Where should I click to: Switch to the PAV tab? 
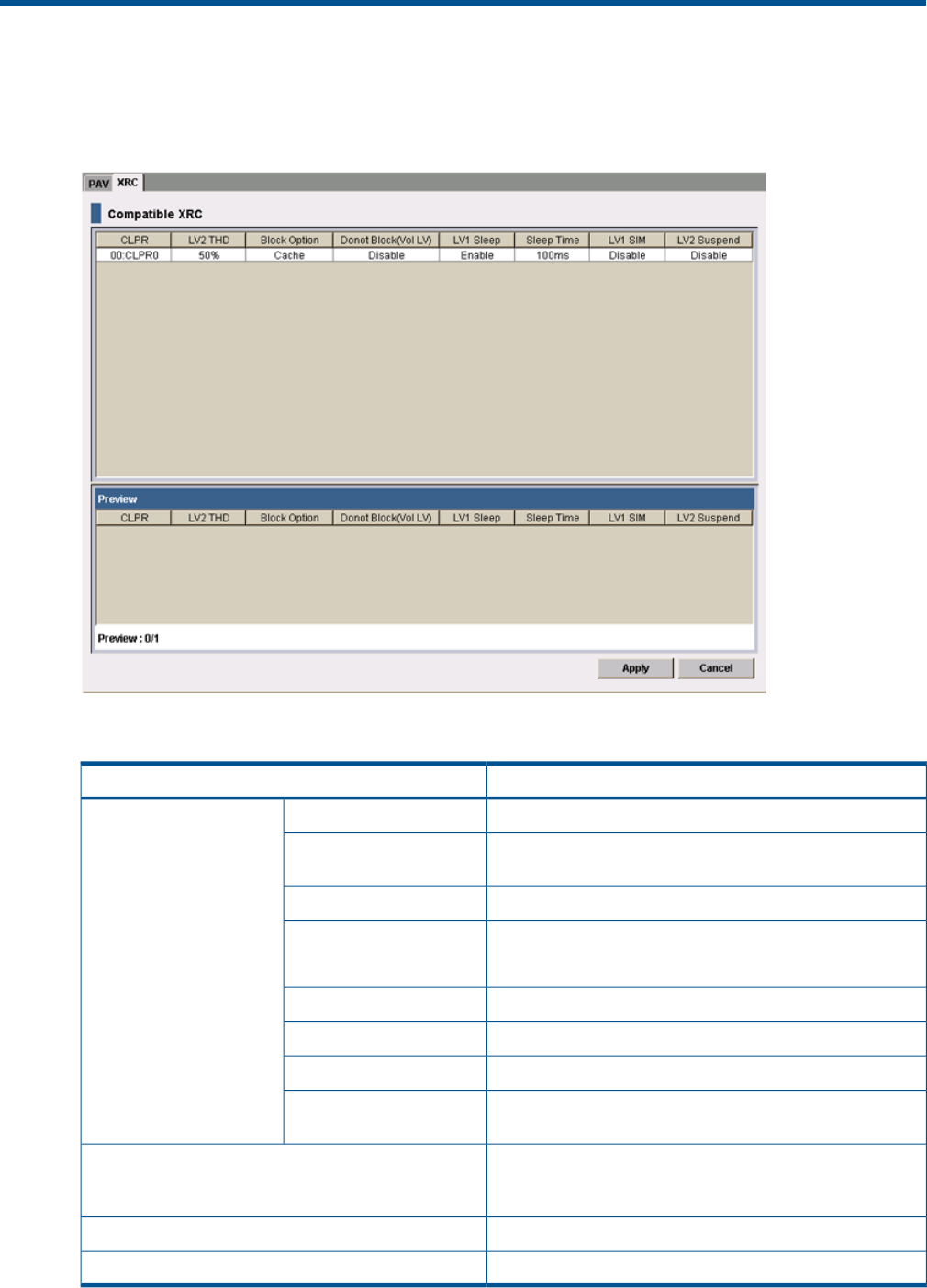click(x=98, y=184)
